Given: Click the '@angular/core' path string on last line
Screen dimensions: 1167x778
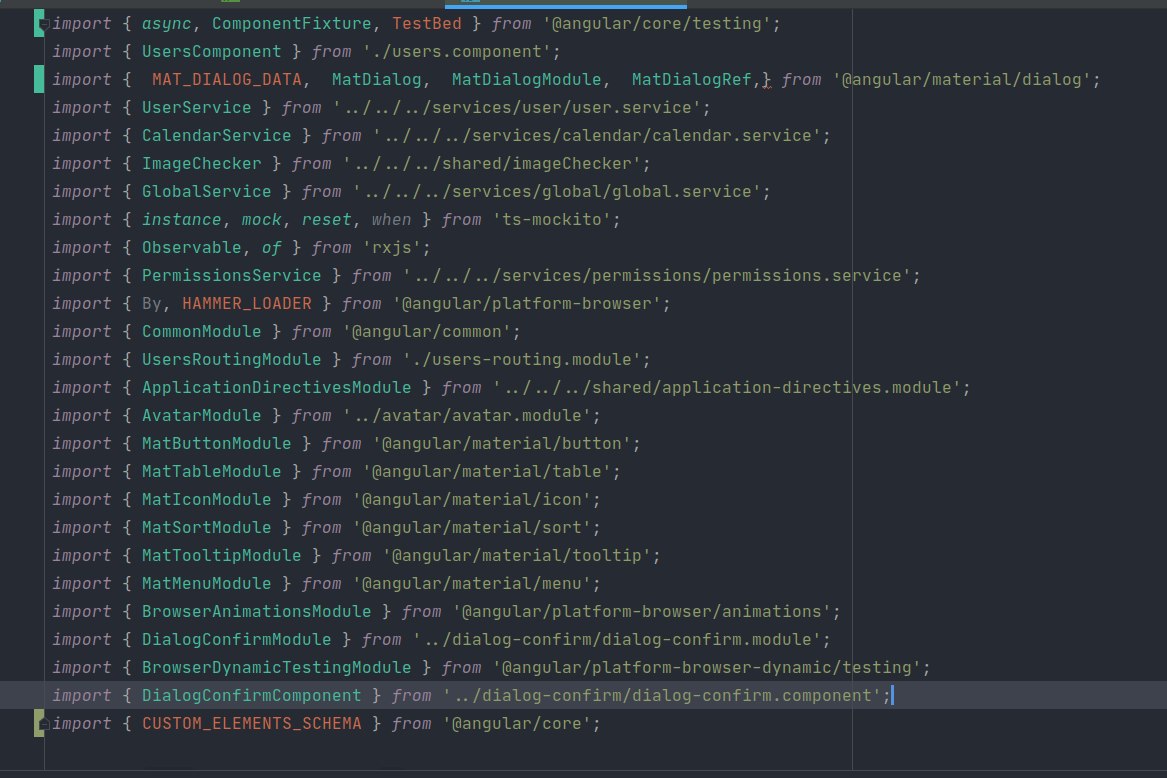Looking at the screenshot, I should (517, 724).
